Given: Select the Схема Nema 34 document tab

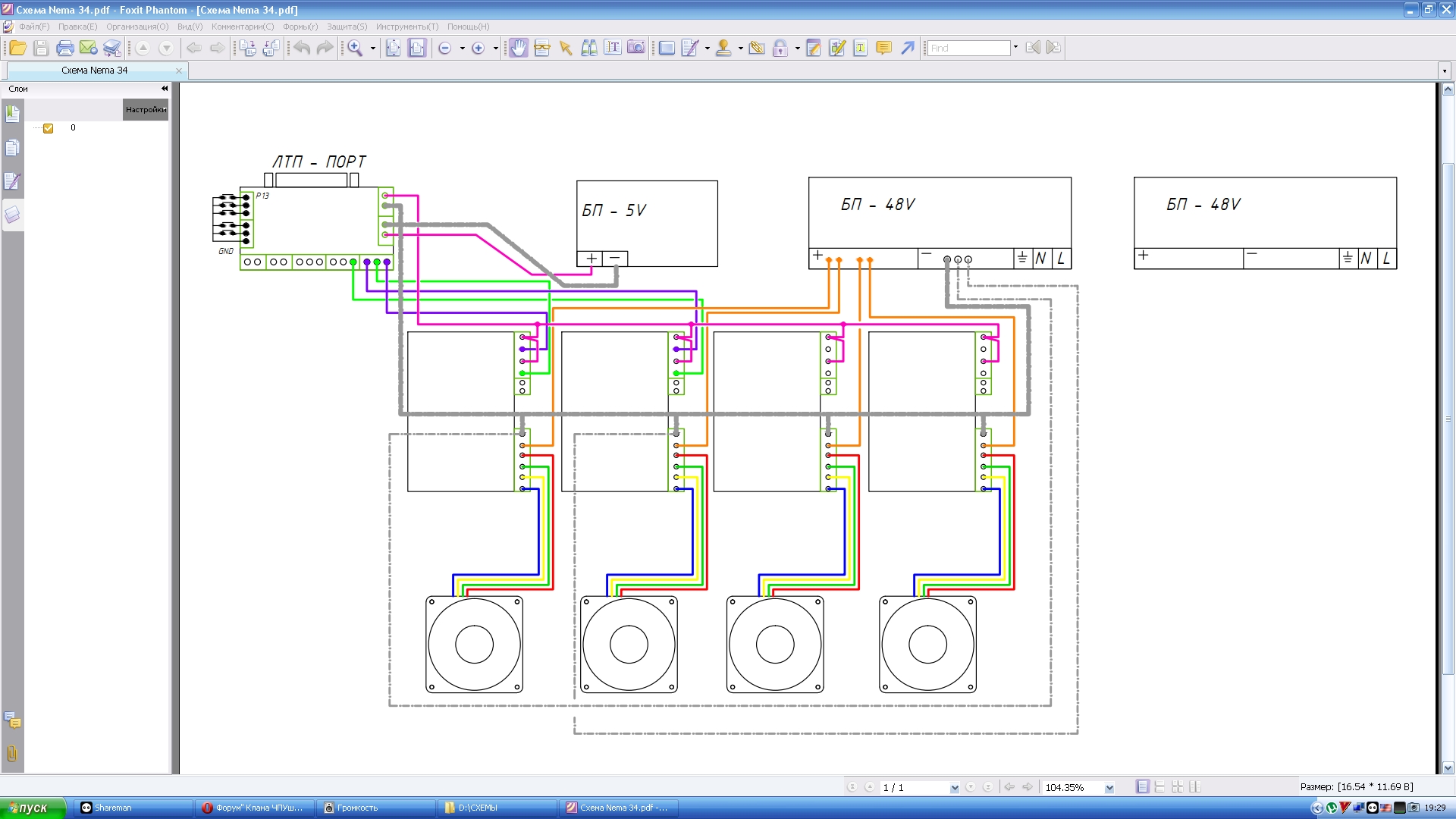Looking at the screenshot, I should (95, 71).
